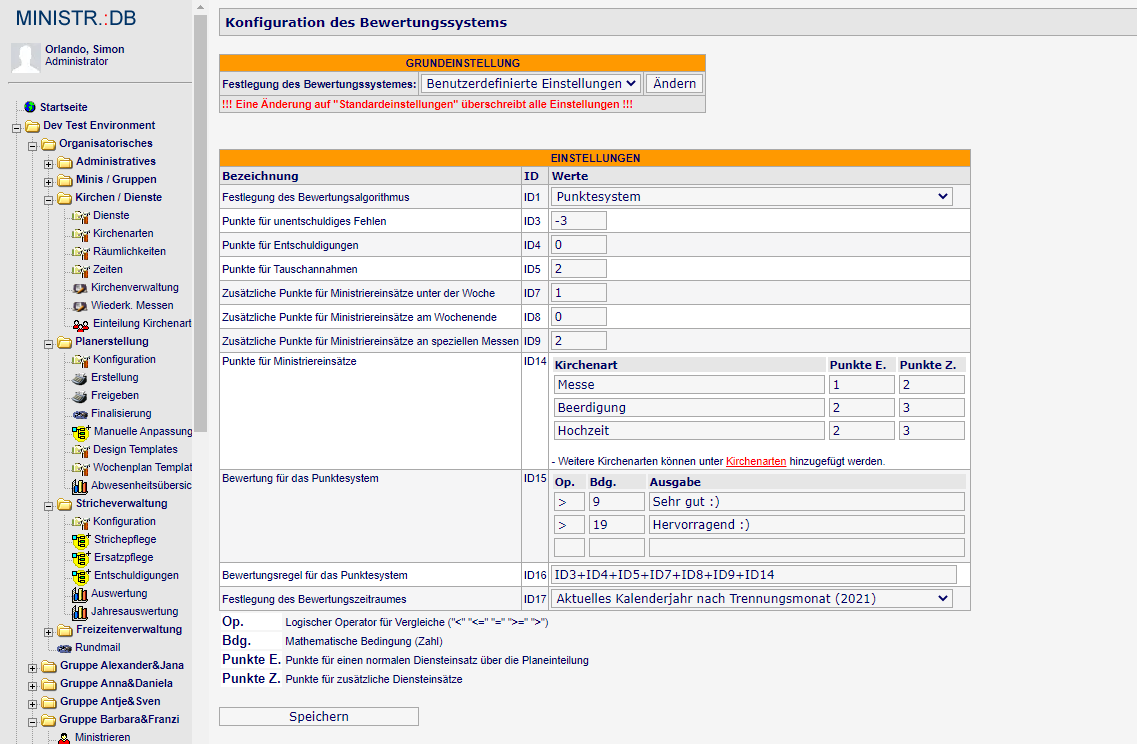Click the sidebar vertical scrollbar
Viewport: 1137px width, 744px height.
pyautogui.click(x=200, y=223)
